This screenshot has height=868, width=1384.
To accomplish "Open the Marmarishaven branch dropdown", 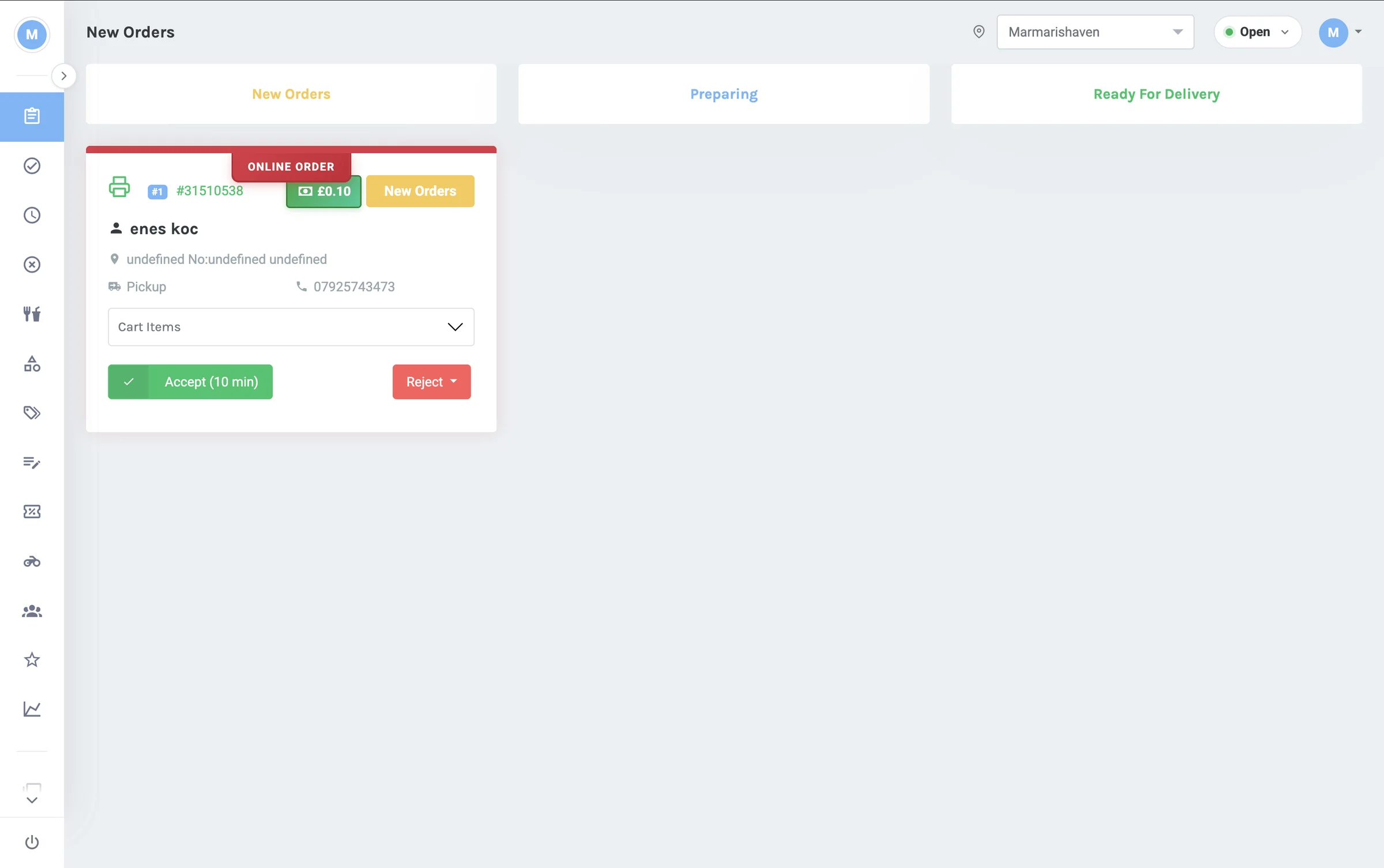I will [1095, 32].
